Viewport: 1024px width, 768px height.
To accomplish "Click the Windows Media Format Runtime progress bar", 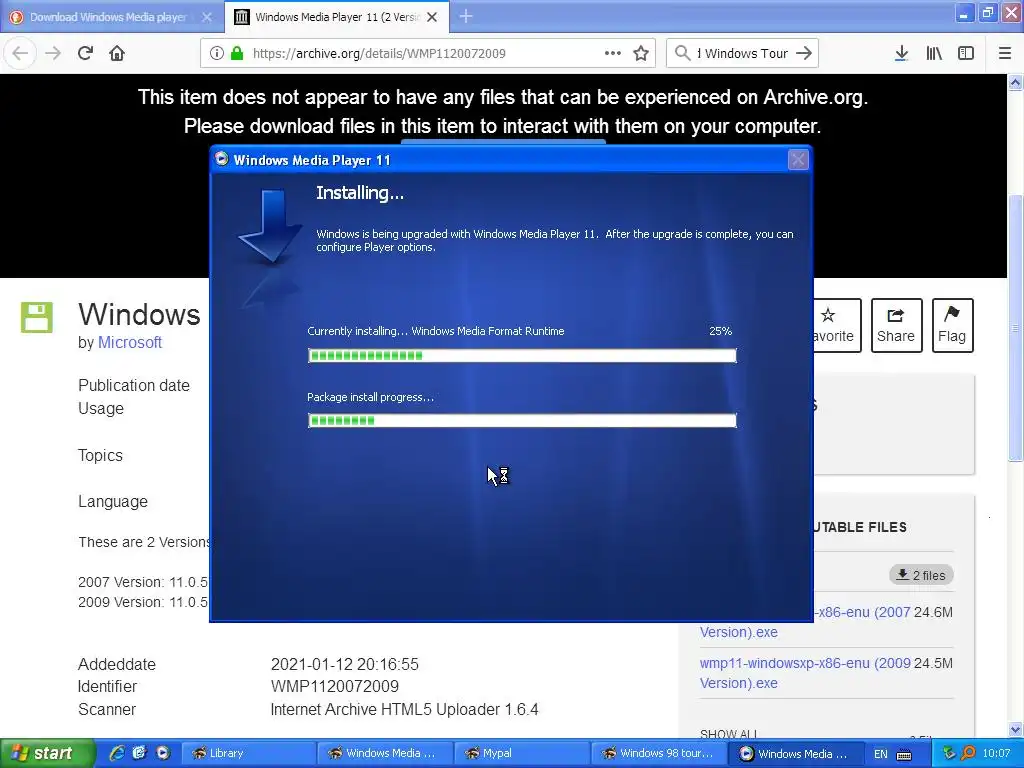I will [x=522, y=355].
